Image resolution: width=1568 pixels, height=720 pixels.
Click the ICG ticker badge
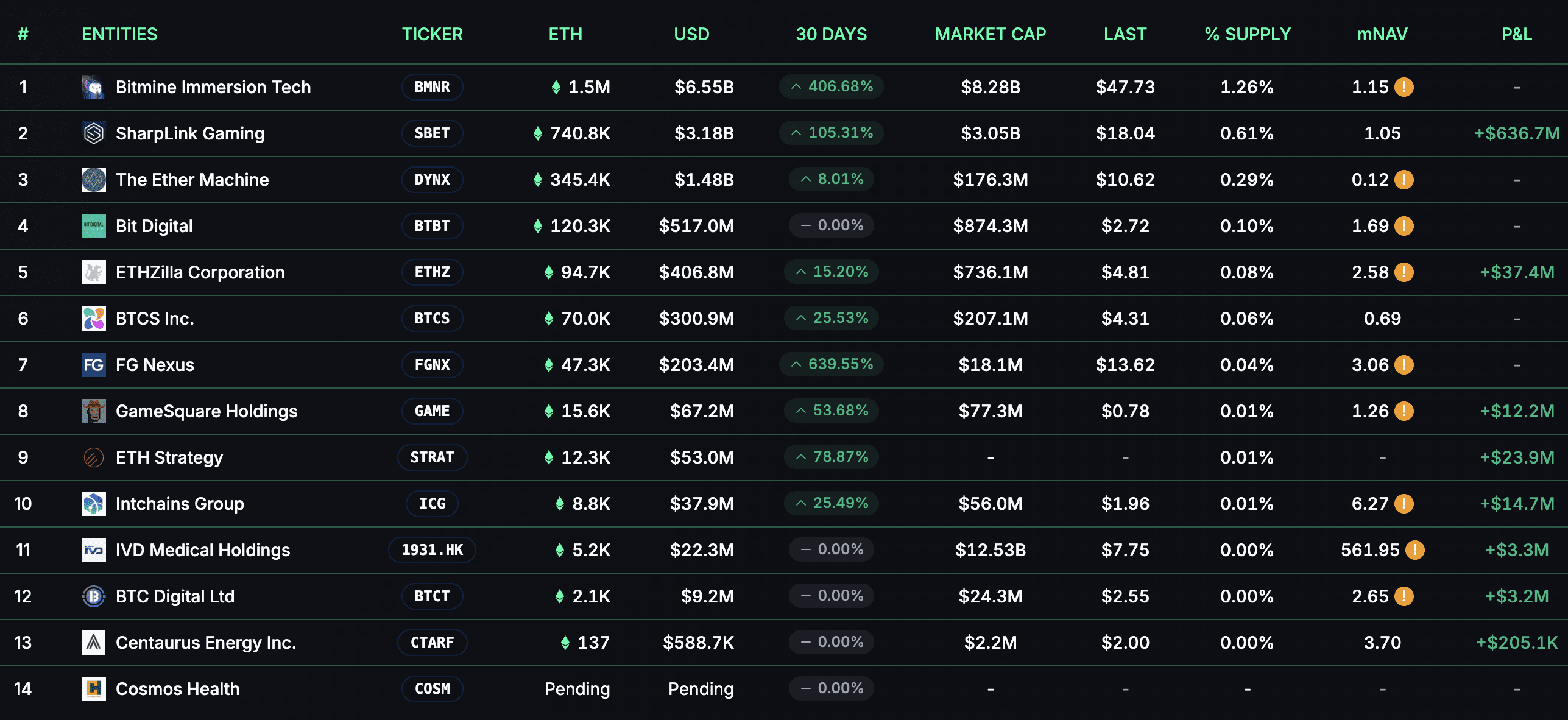(433, 504)
